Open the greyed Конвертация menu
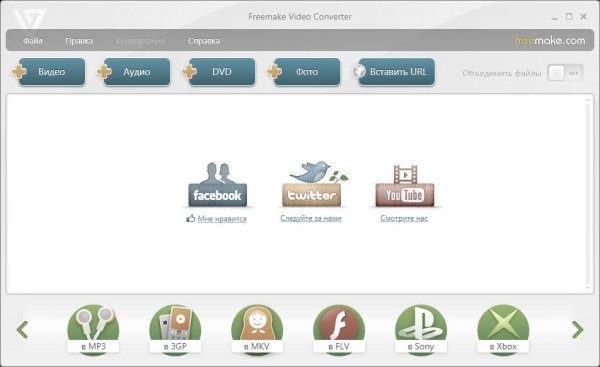 click(140, 41)
